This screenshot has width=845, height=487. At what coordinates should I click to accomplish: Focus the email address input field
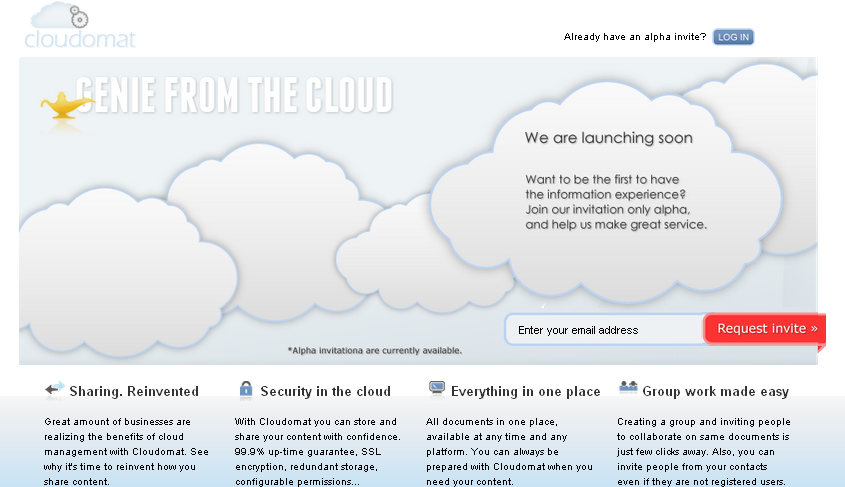click(604, 330)
